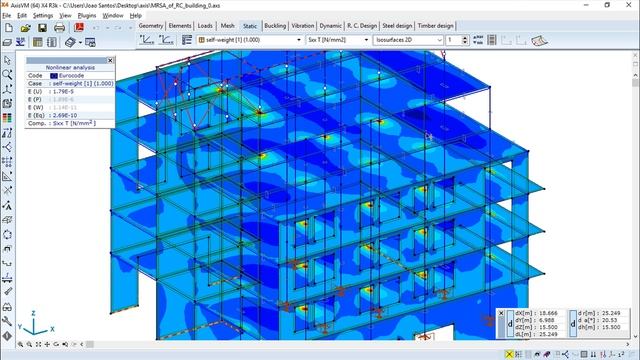Switch to the Mesh tab
Screen dimensions: 640x360
pyautogui.click(x=227, y=26)
